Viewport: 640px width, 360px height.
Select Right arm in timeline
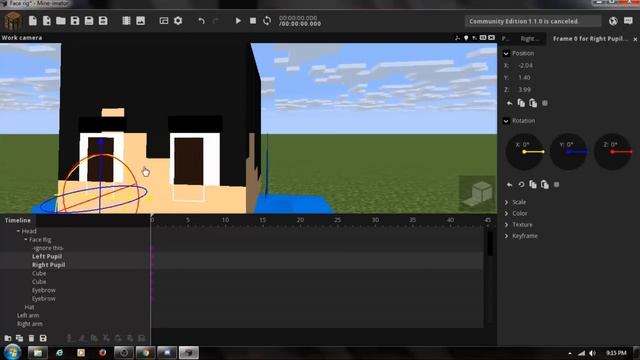coord(30,324)
